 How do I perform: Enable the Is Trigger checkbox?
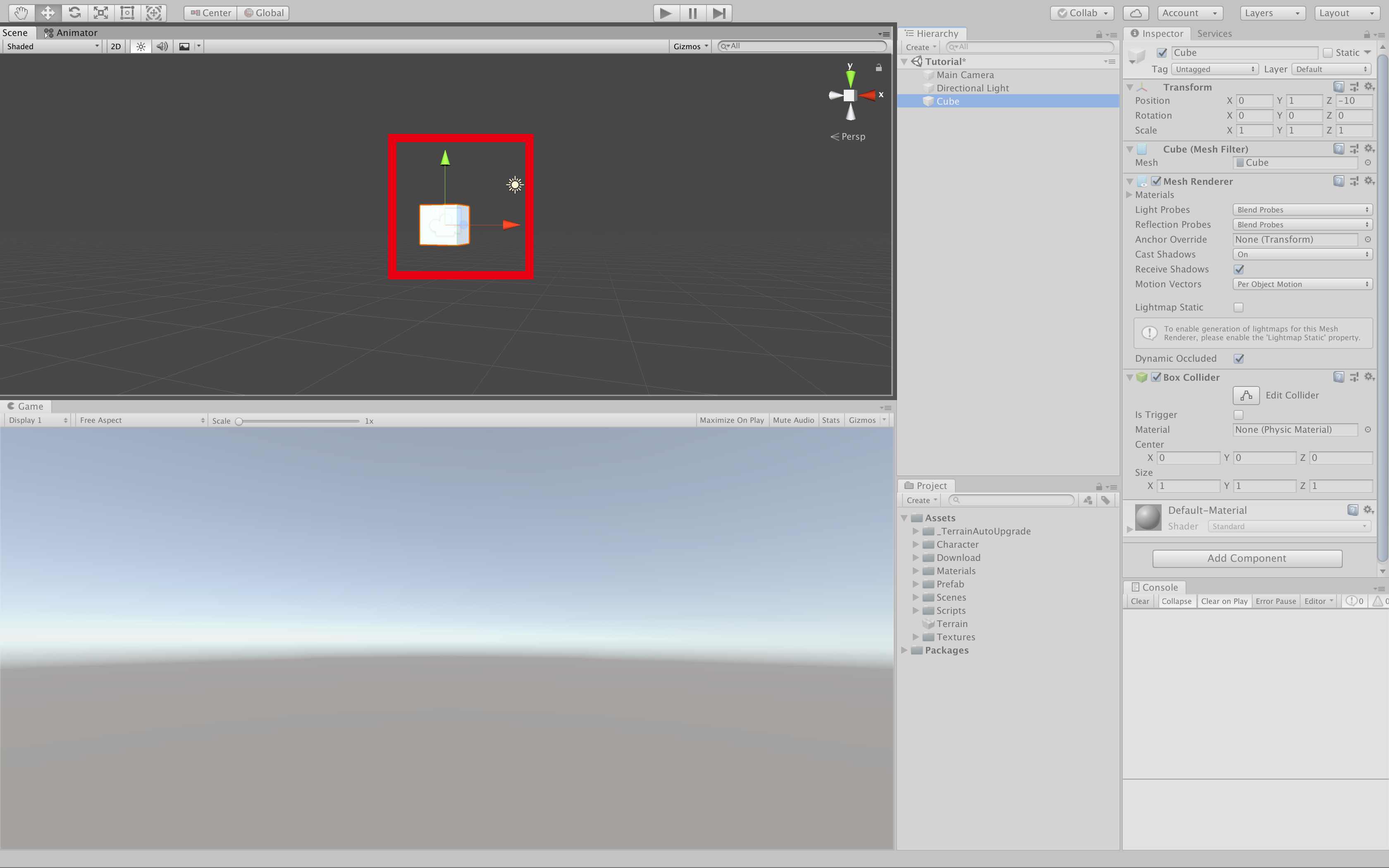point(1239,415)
